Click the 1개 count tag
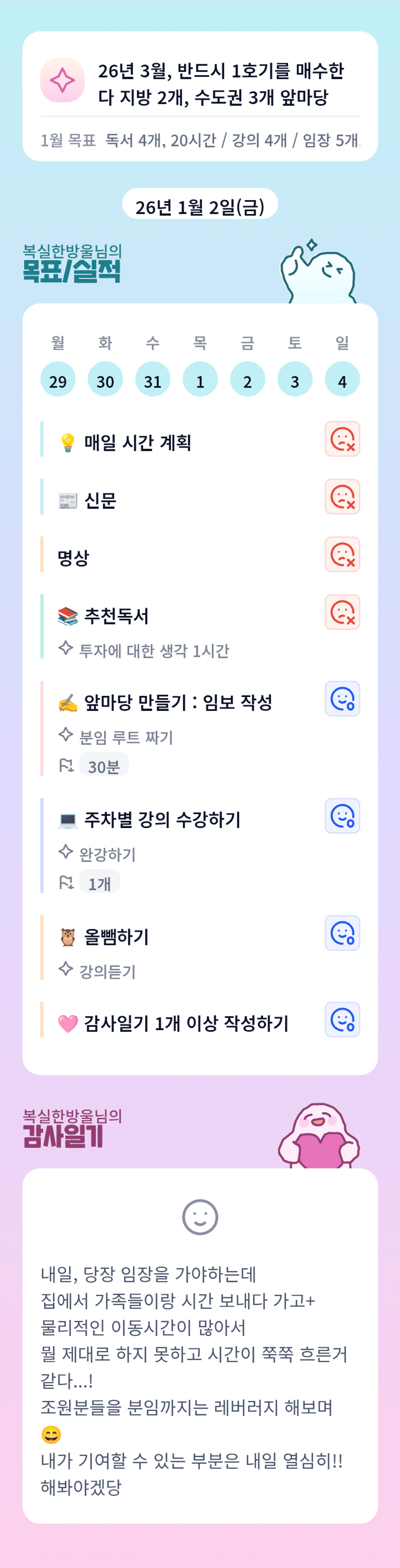Viewport: 400px width, 1568px height. 99,883
